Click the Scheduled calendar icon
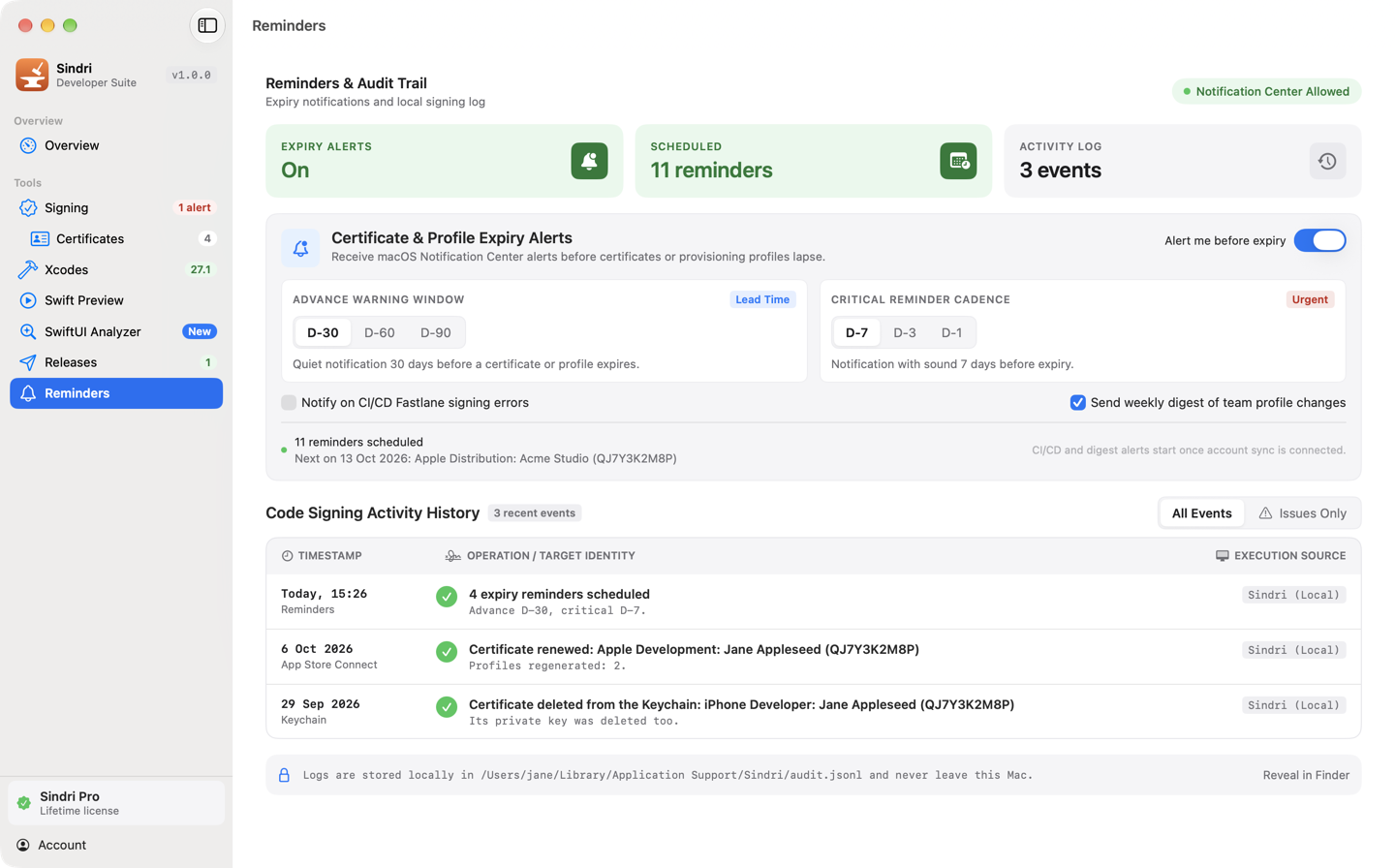This screenshot has height=868, width=1395. tap(958, 161)
